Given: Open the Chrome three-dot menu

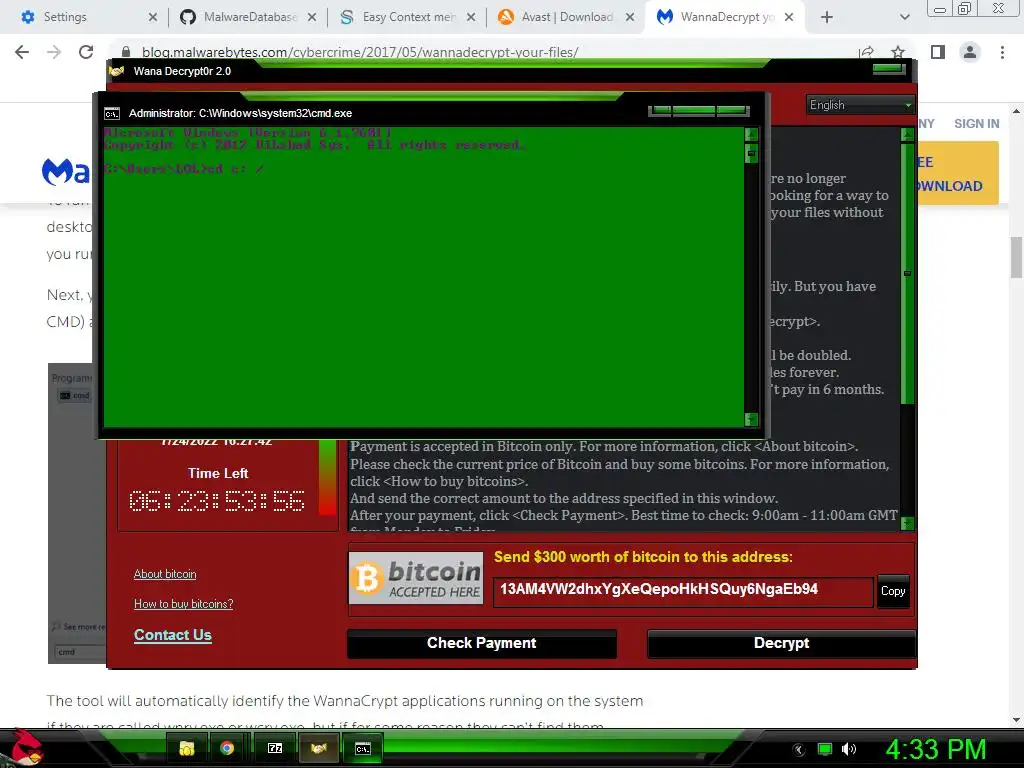Looking at the screenshot, I should [1002, 52].
